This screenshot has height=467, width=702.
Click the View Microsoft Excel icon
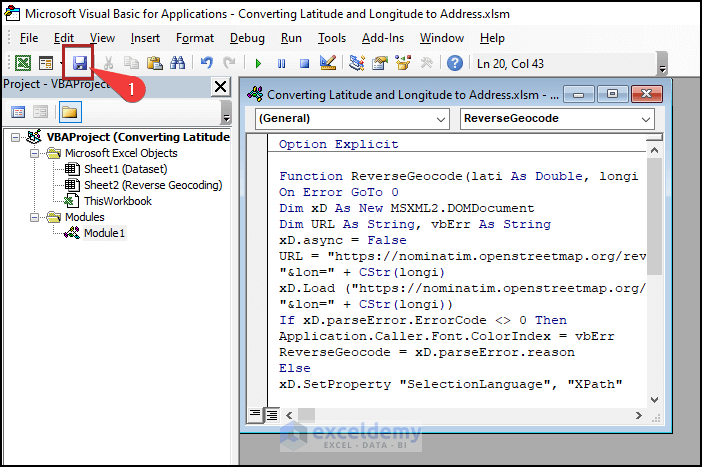[23, 63]
